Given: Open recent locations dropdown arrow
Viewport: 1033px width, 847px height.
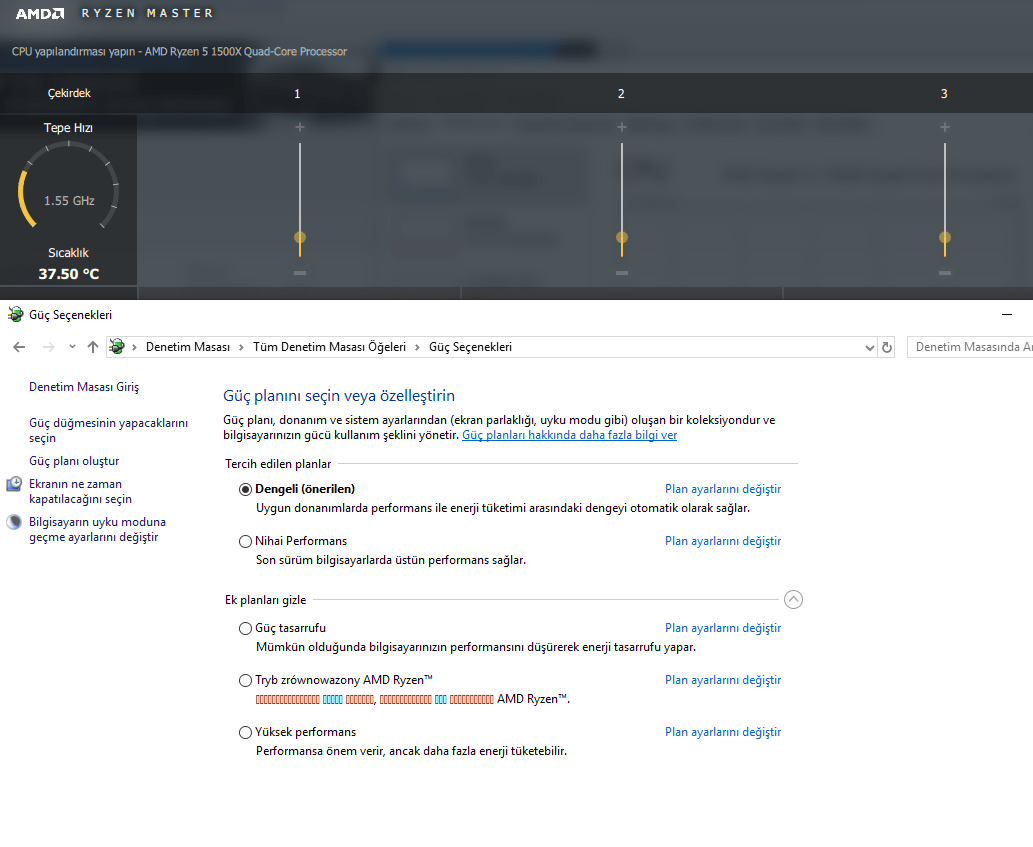Looking at the screenshot, I should coord(72,347).
